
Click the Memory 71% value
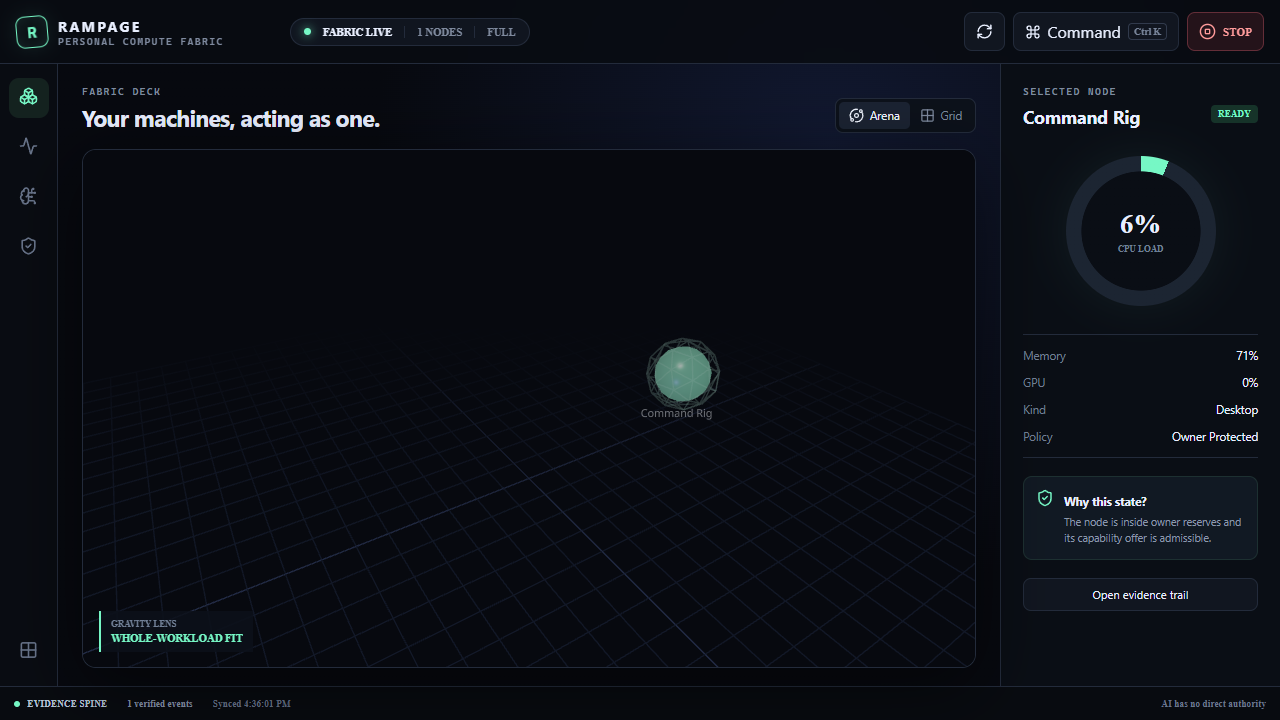click(x=1247, y=356)
